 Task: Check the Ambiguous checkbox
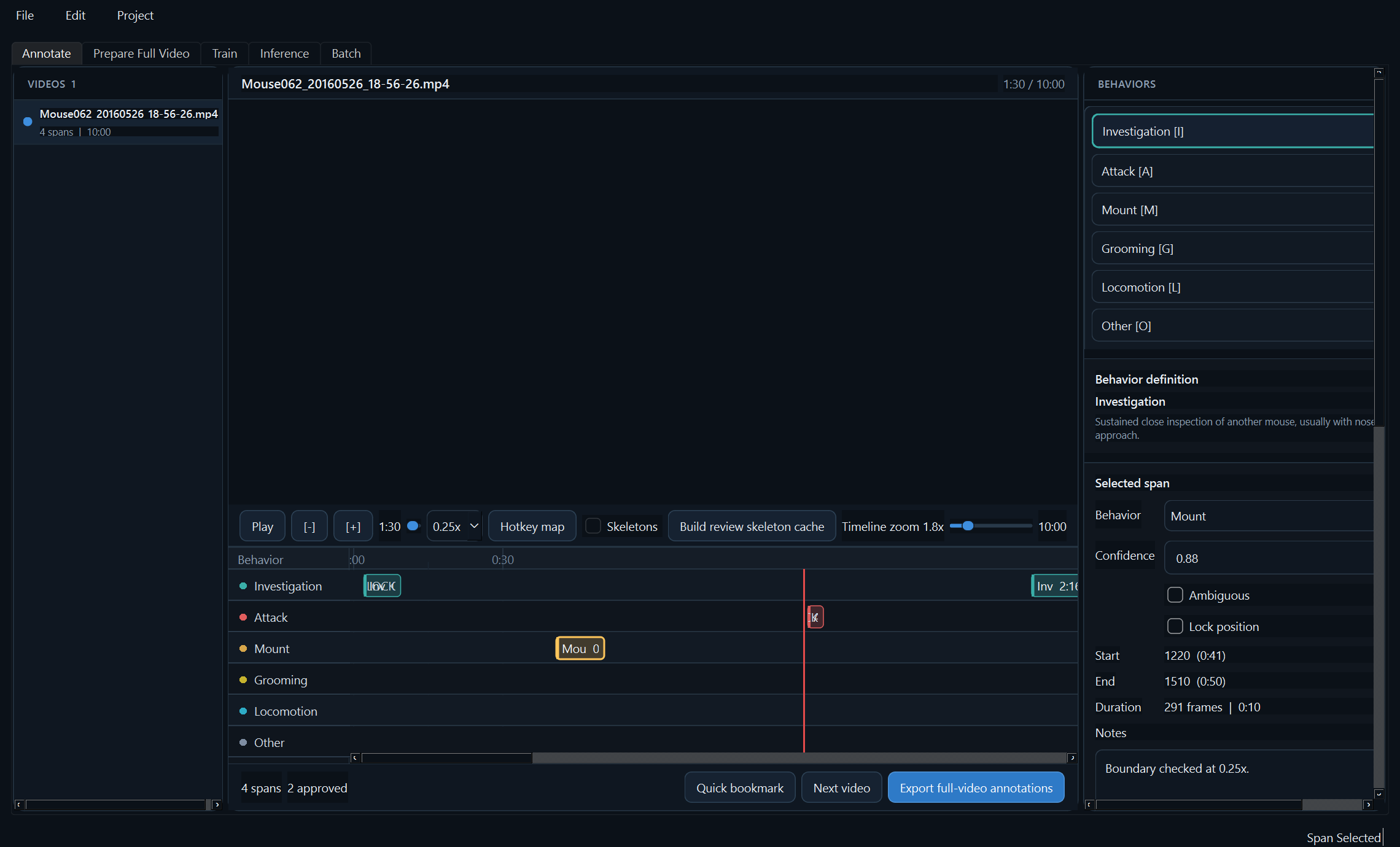(1175, 595)
